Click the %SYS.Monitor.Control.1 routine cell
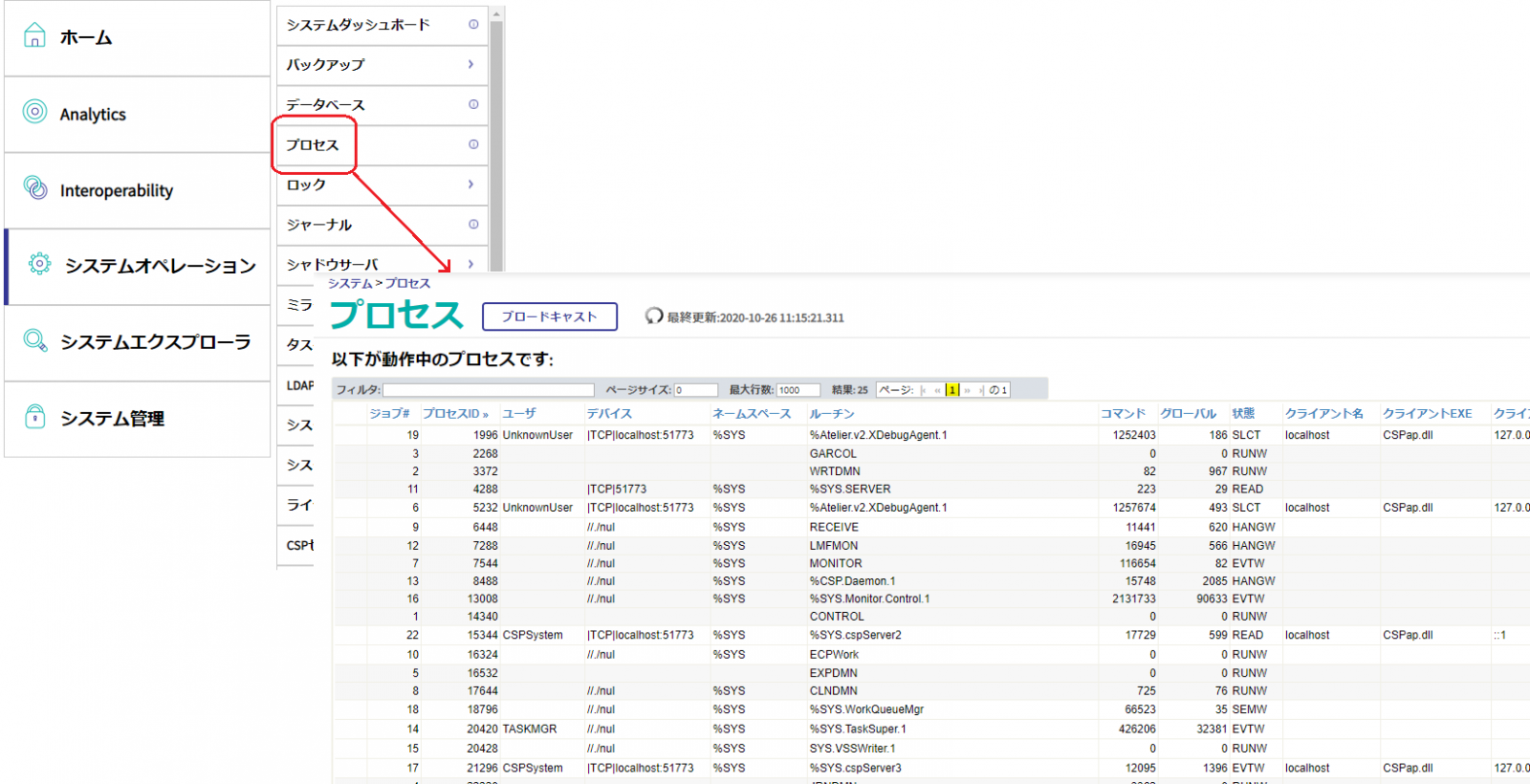The height and width of the screenshot is (784, 1530). 869,599
